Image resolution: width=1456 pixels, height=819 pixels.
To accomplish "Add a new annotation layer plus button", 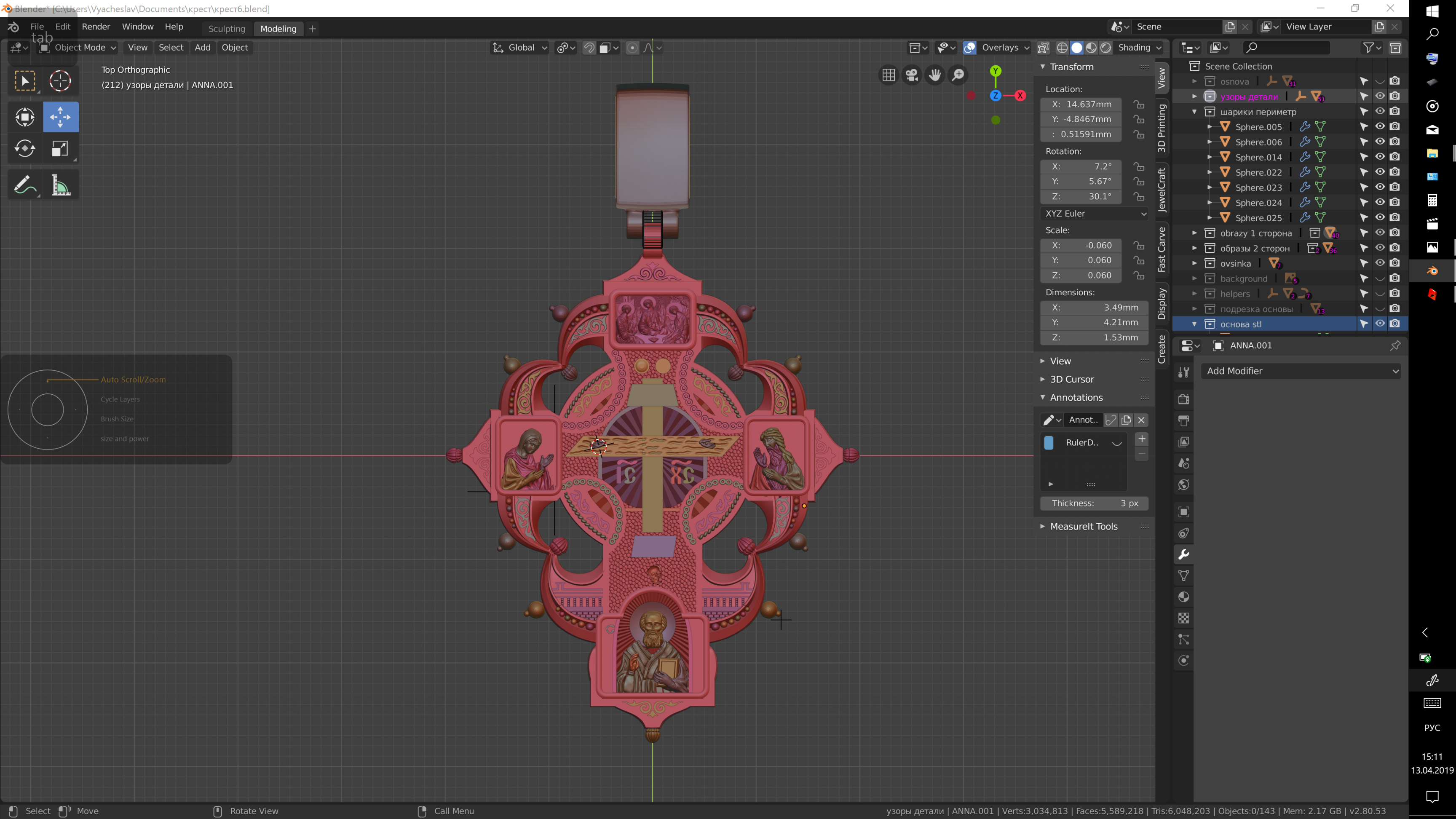I will [x=1142, y=439].
